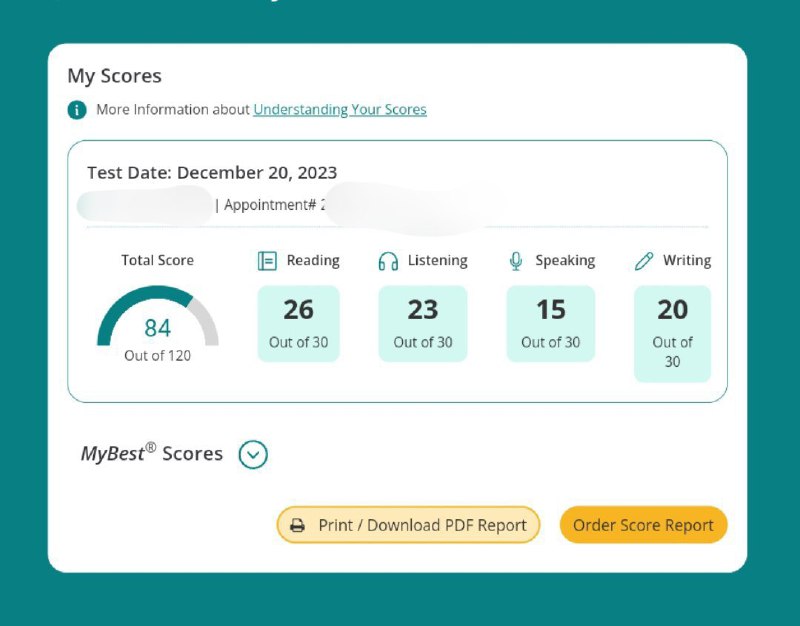Click the total score gauge showing 84
Viewport: 800px width, 626px height.
[x=158, y=316]
